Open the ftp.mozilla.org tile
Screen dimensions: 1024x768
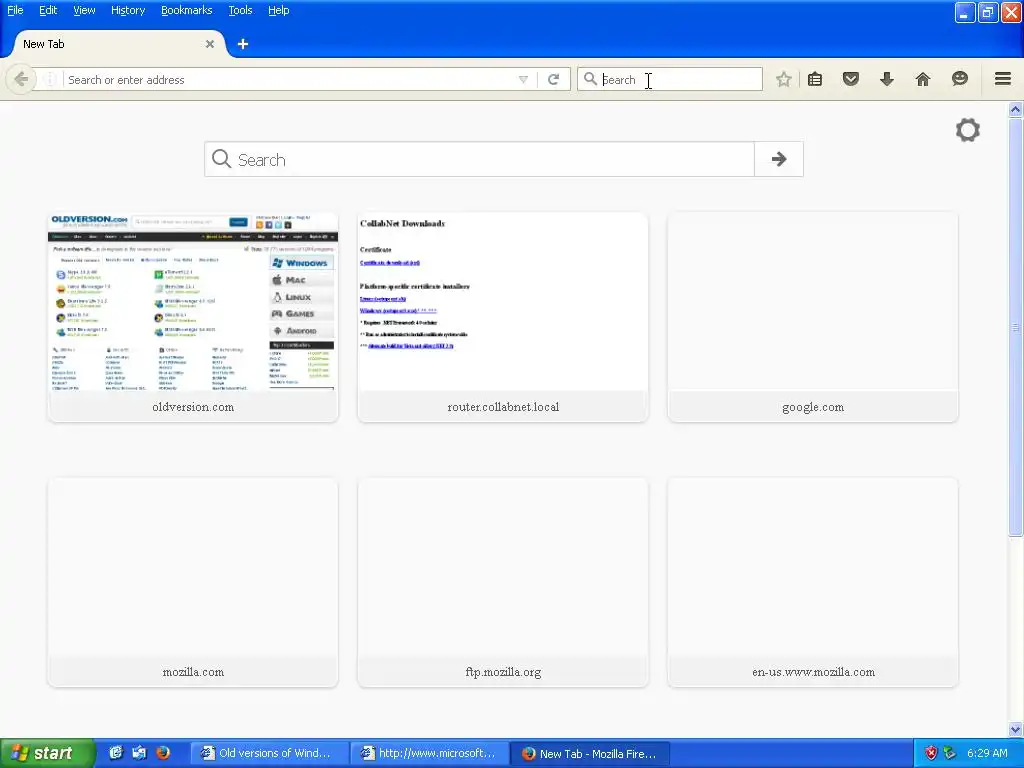(x=503, y=583)
